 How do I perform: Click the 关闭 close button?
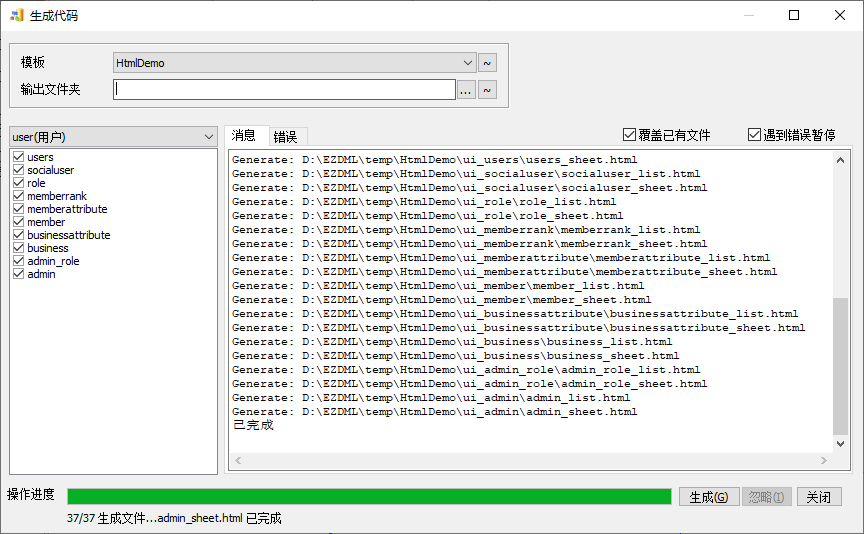pos(818,497)
